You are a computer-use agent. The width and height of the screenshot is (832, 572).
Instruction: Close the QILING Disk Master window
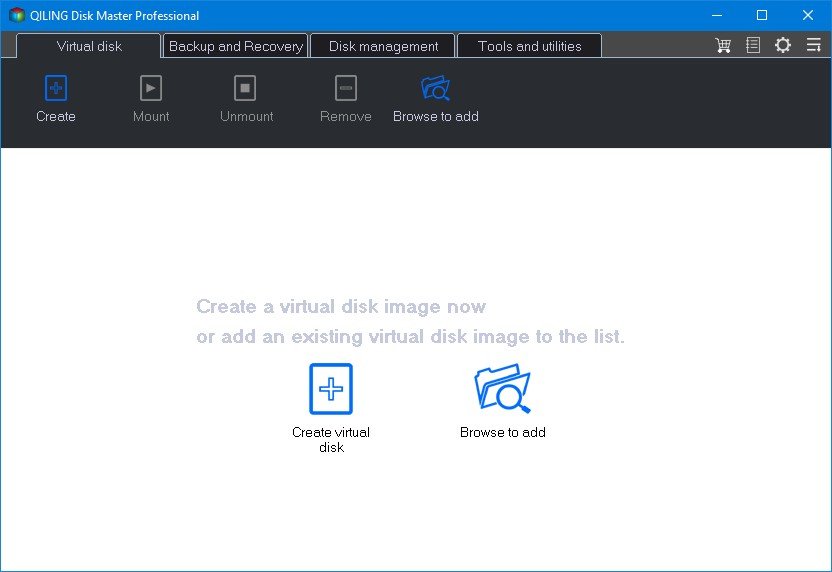pos(808,15)
